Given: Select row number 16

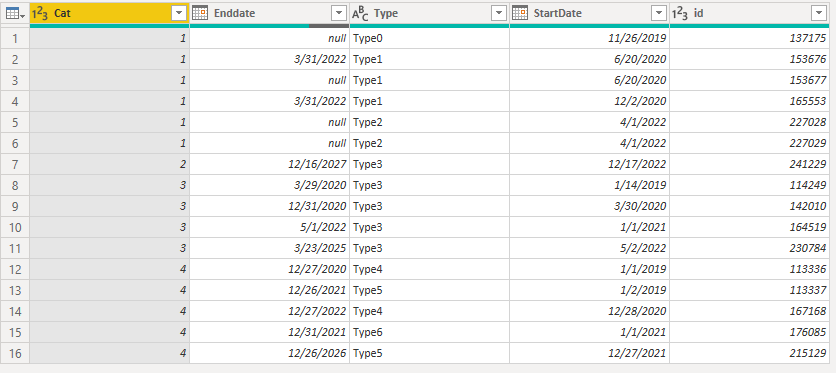Looking at the screenshot, I should pos(15,353).
